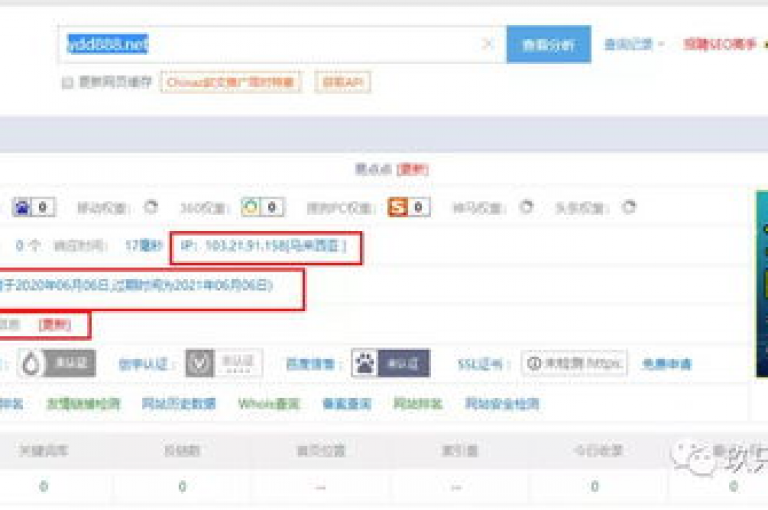Image resolution: width=768 pixels, height=510 pixels.
Task: Click the 17毫秒 response time value
Action: tap(143, 245)
